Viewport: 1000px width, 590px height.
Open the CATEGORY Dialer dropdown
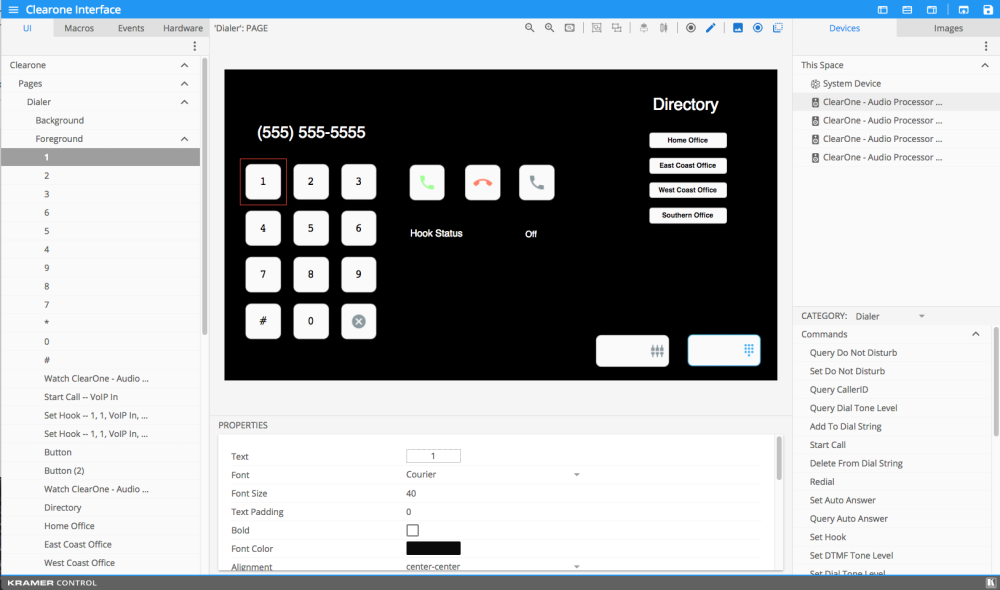click(890, 316)
